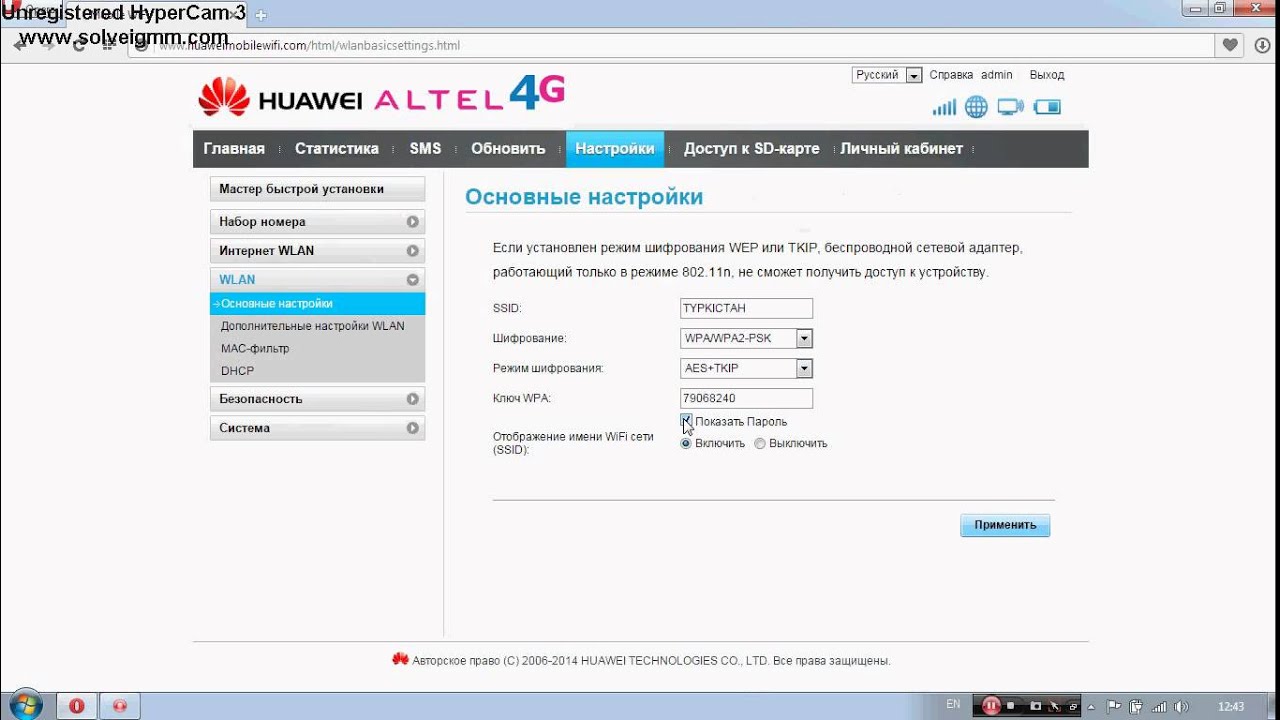
Task: Open the Личный кабинет tab
Action: 901,149
